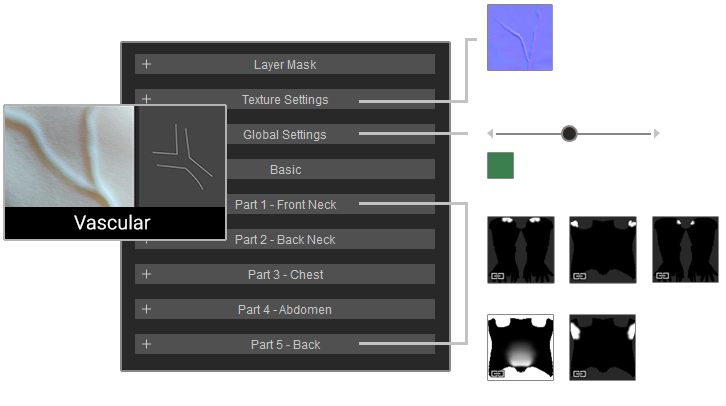
Task: Click the link icon on Back Neck mask
Action: coord(580,274)
